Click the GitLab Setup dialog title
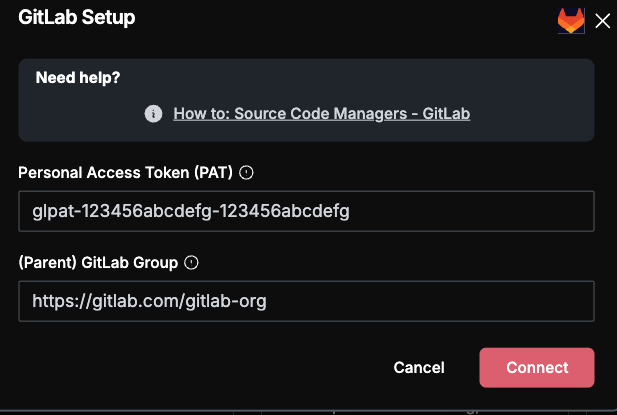 point(77,17)
